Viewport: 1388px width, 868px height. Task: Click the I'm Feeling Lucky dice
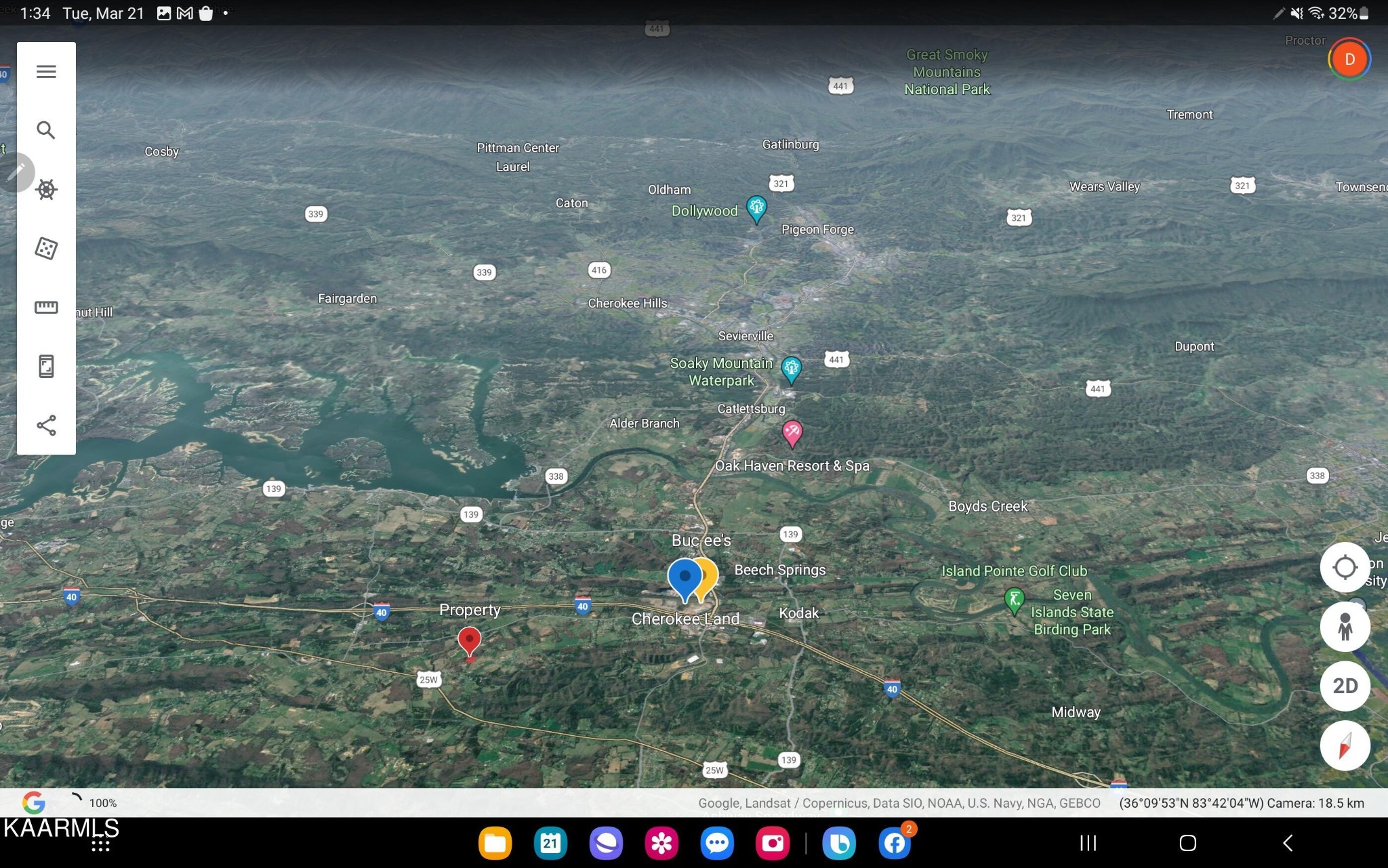click(x=46, y=248)
